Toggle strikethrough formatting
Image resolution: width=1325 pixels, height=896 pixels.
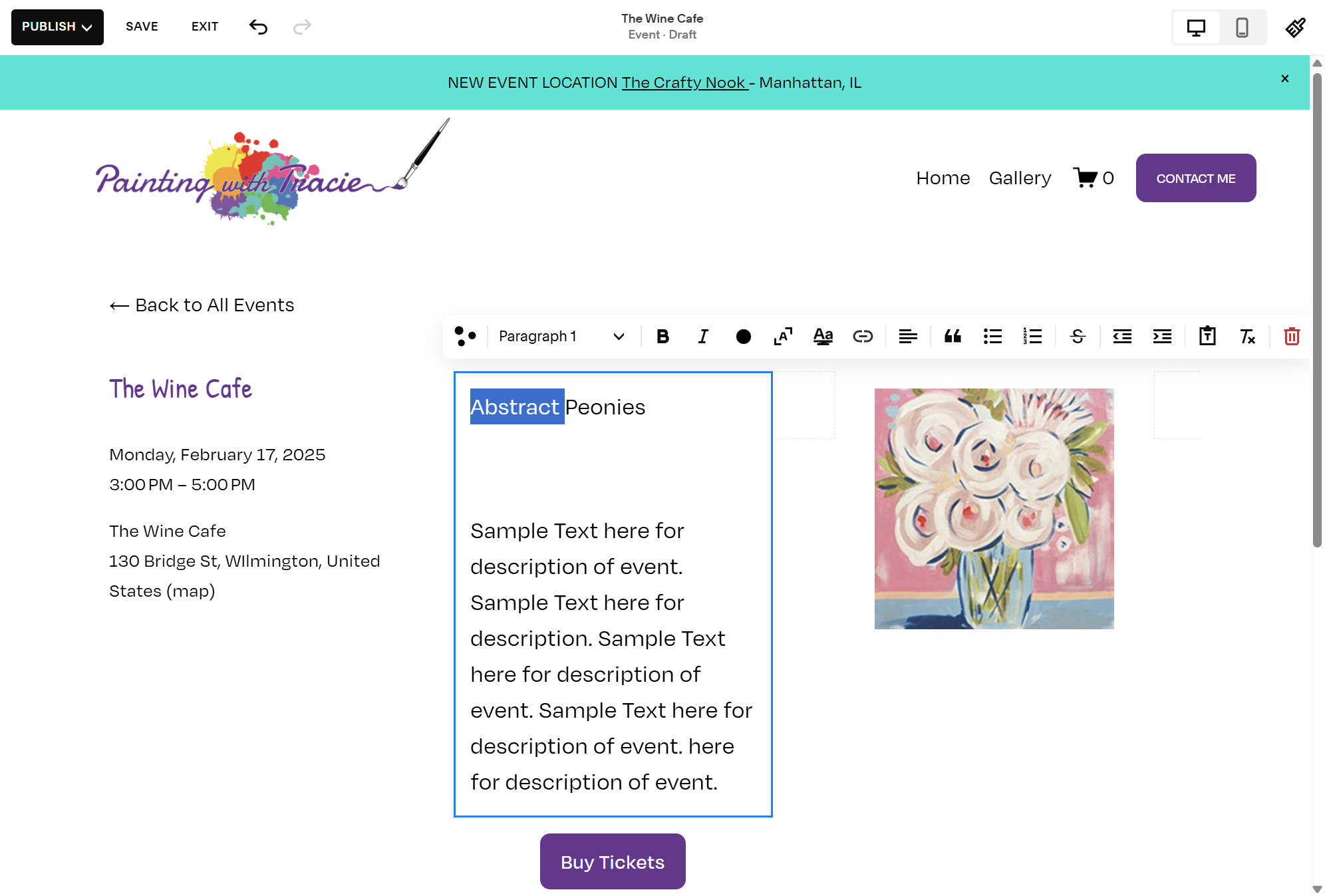[x=1078, y=337]
